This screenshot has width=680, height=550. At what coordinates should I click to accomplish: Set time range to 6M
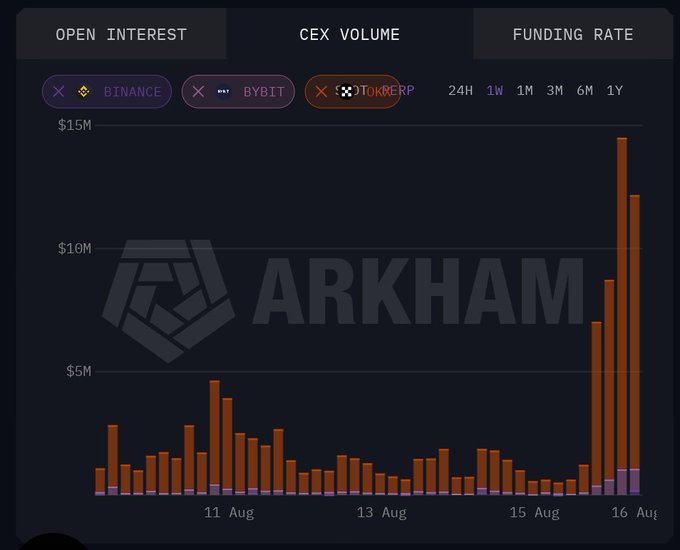pyautogui.click(x=585, y=90)
